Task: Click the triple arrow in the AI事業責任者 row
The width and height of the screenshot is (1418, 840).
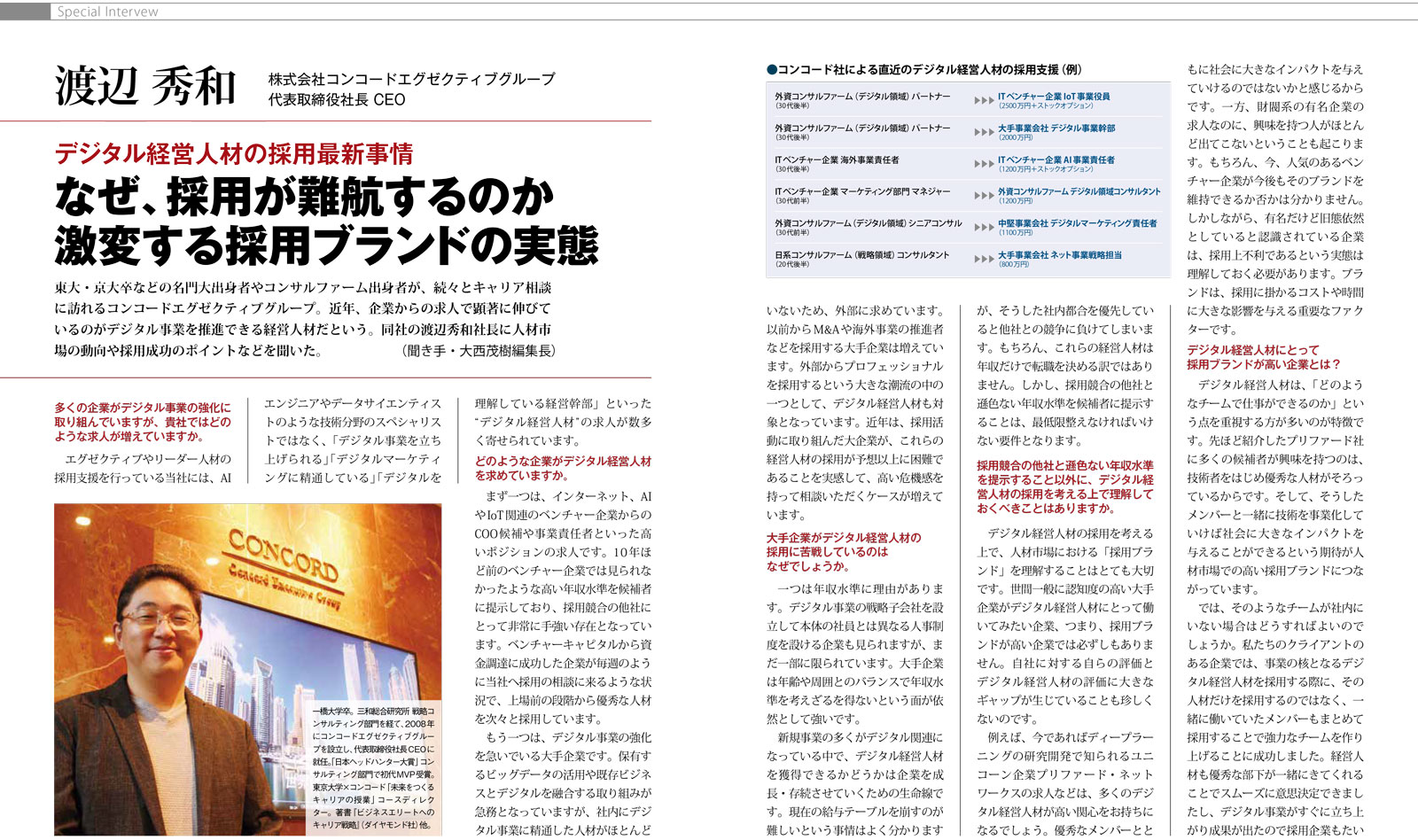Action: (983, 164)
